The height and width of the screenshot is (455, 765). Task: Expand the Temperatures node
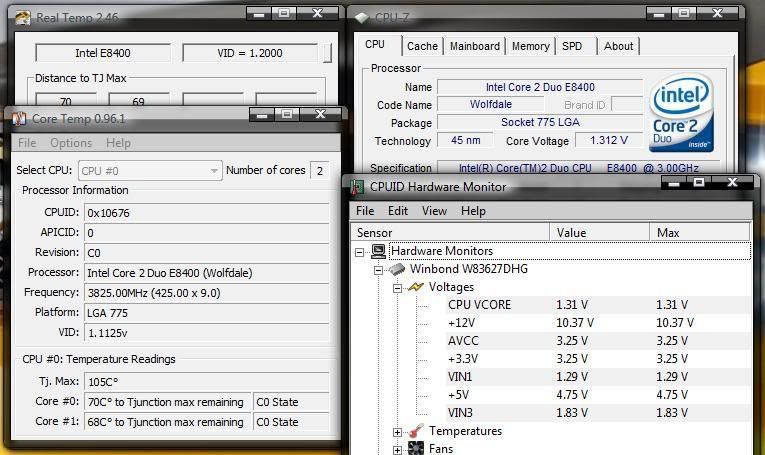(397, 432)
